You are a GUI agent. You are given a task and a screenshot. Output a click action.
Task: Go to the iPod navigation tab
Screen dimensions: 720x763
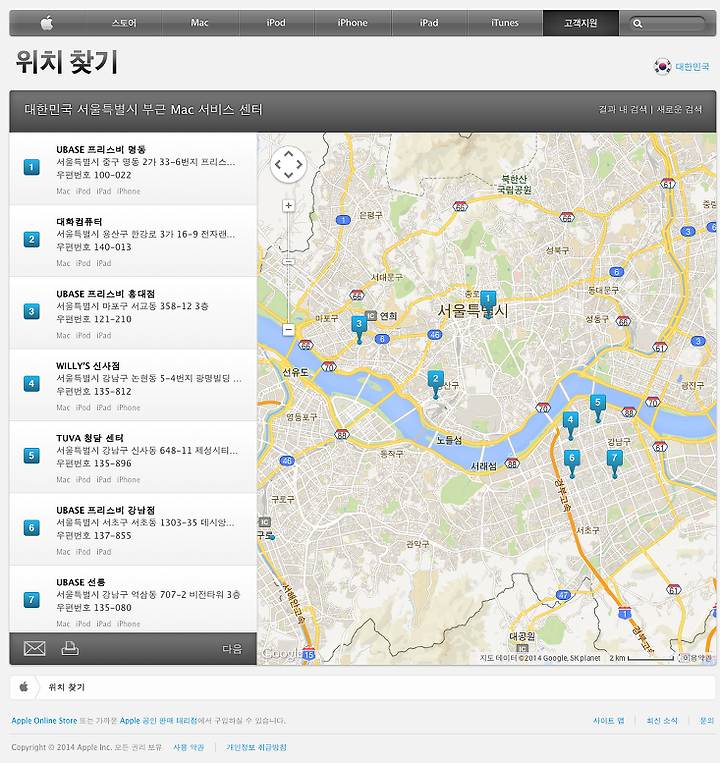coord(276,23)
